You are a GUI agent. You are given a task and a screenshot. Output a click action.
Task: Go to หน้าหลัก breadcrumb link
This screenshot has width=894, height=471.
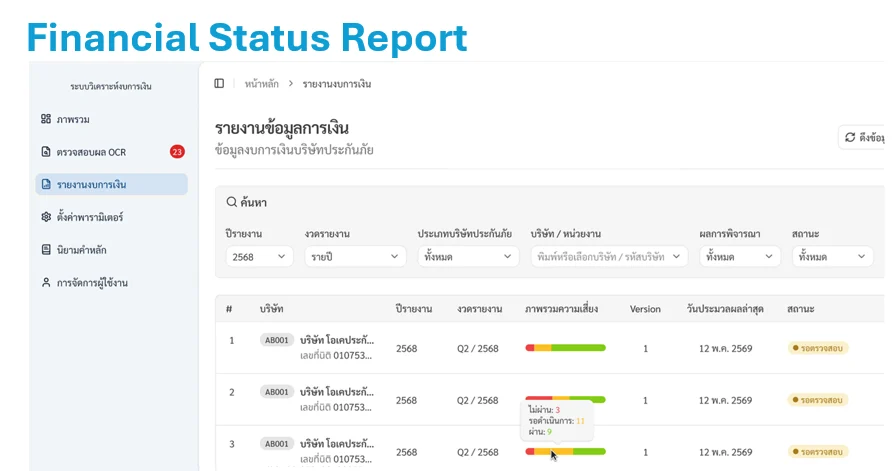pyautogui.click(x=262, y=84)
